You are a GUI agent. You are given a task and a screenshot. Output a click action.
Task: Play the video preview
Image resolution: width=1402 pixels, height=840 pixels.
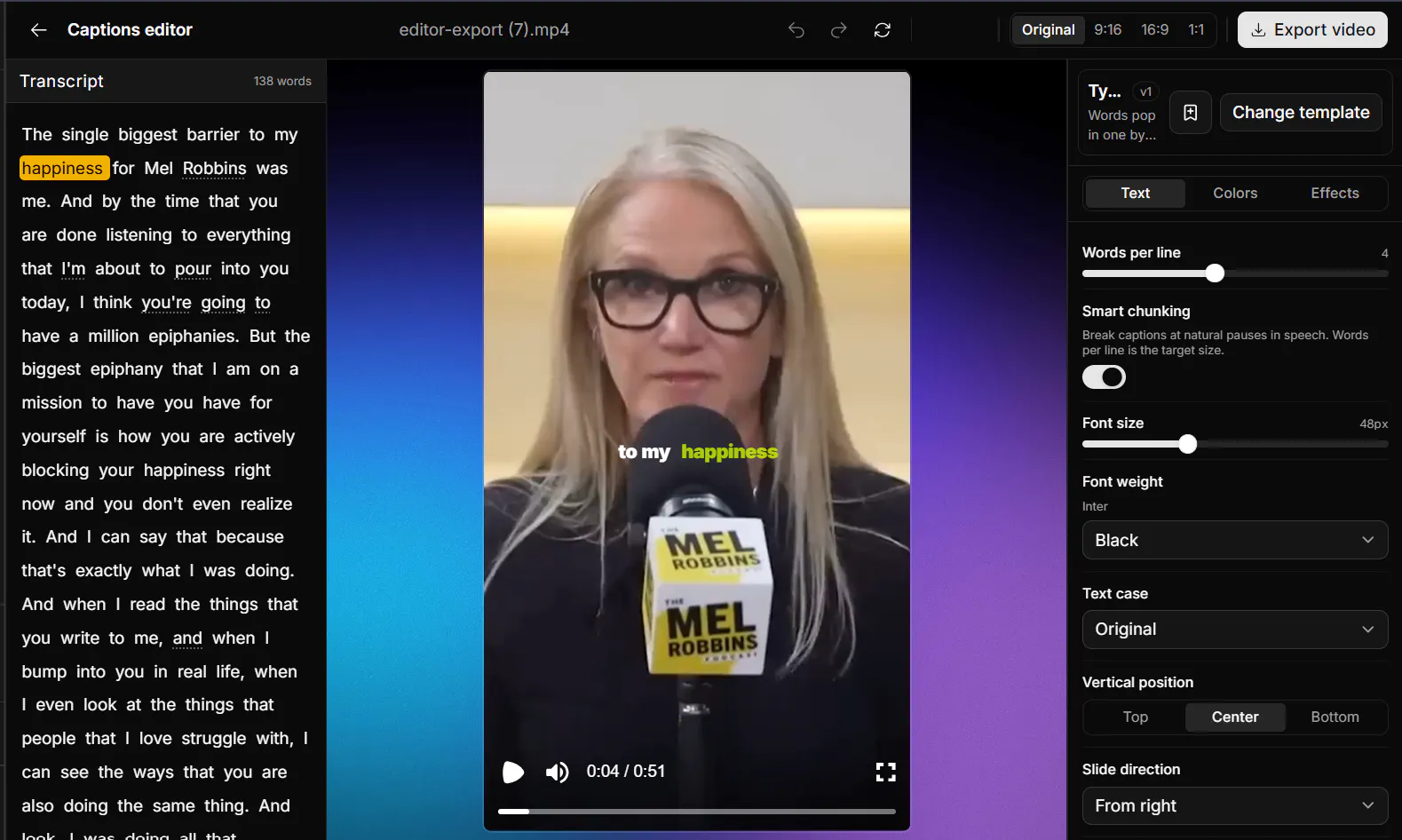513,772
